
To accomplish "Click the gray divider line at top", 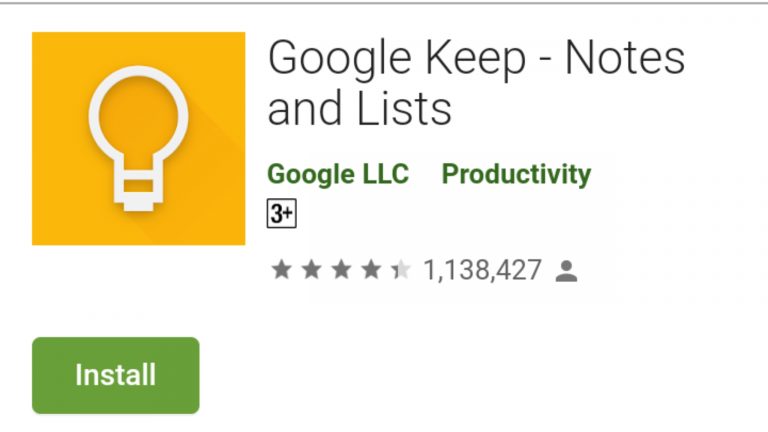I will click(x=384, y=2).
